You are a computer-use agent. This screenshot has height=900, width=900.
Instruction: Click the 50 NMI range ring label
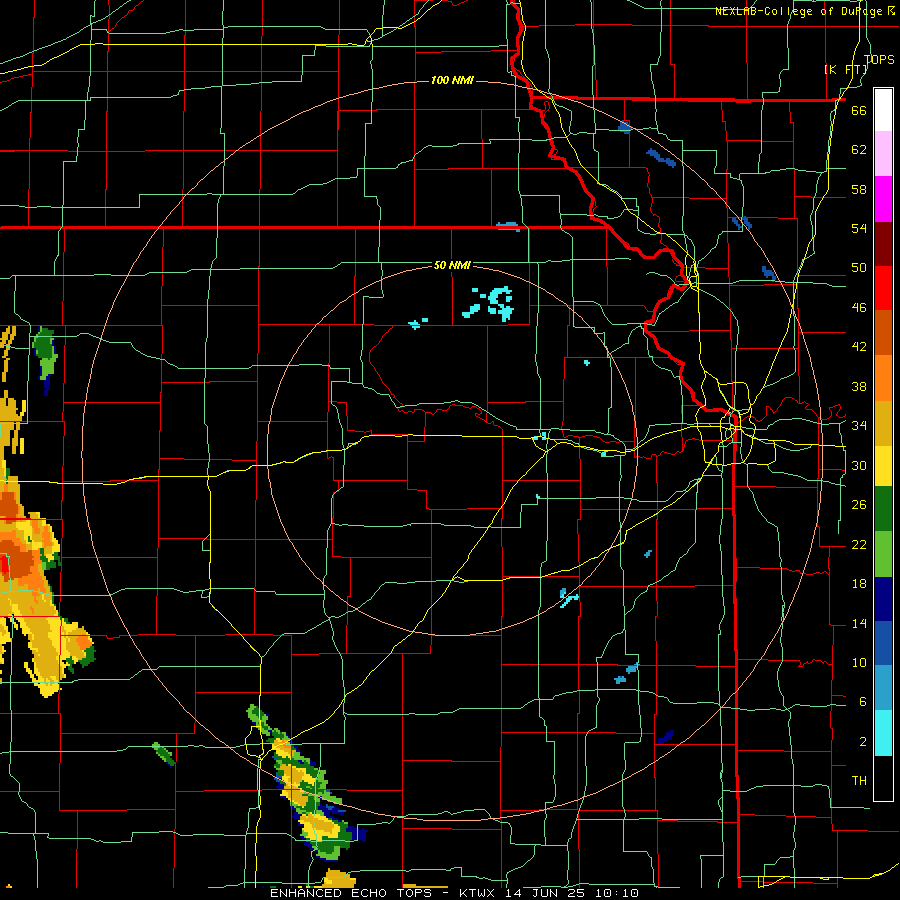[452, 265]
